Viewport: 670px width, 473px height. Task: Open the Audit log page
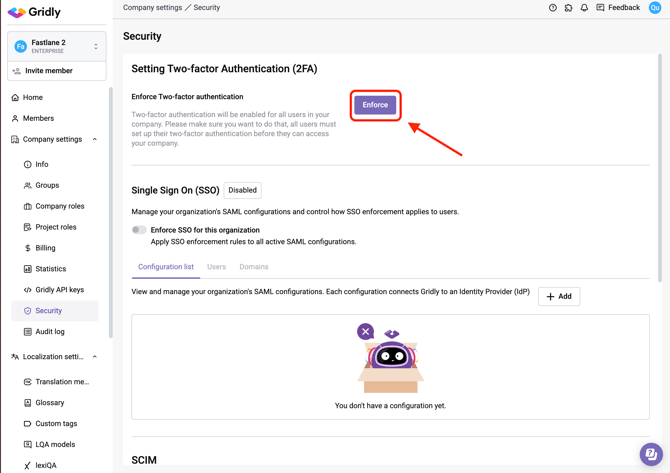(49, 332)
